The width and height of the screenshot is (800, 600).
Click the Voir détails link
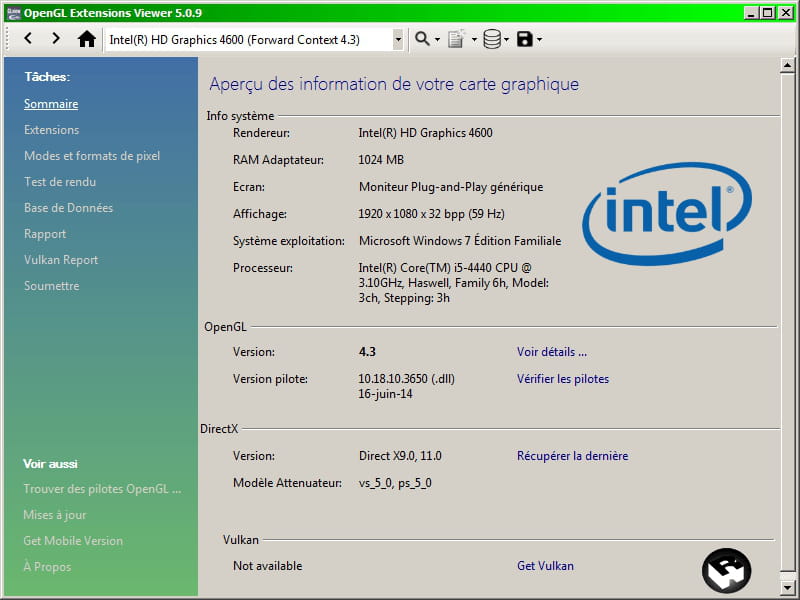pyautogui.click(x=551, y=352)
